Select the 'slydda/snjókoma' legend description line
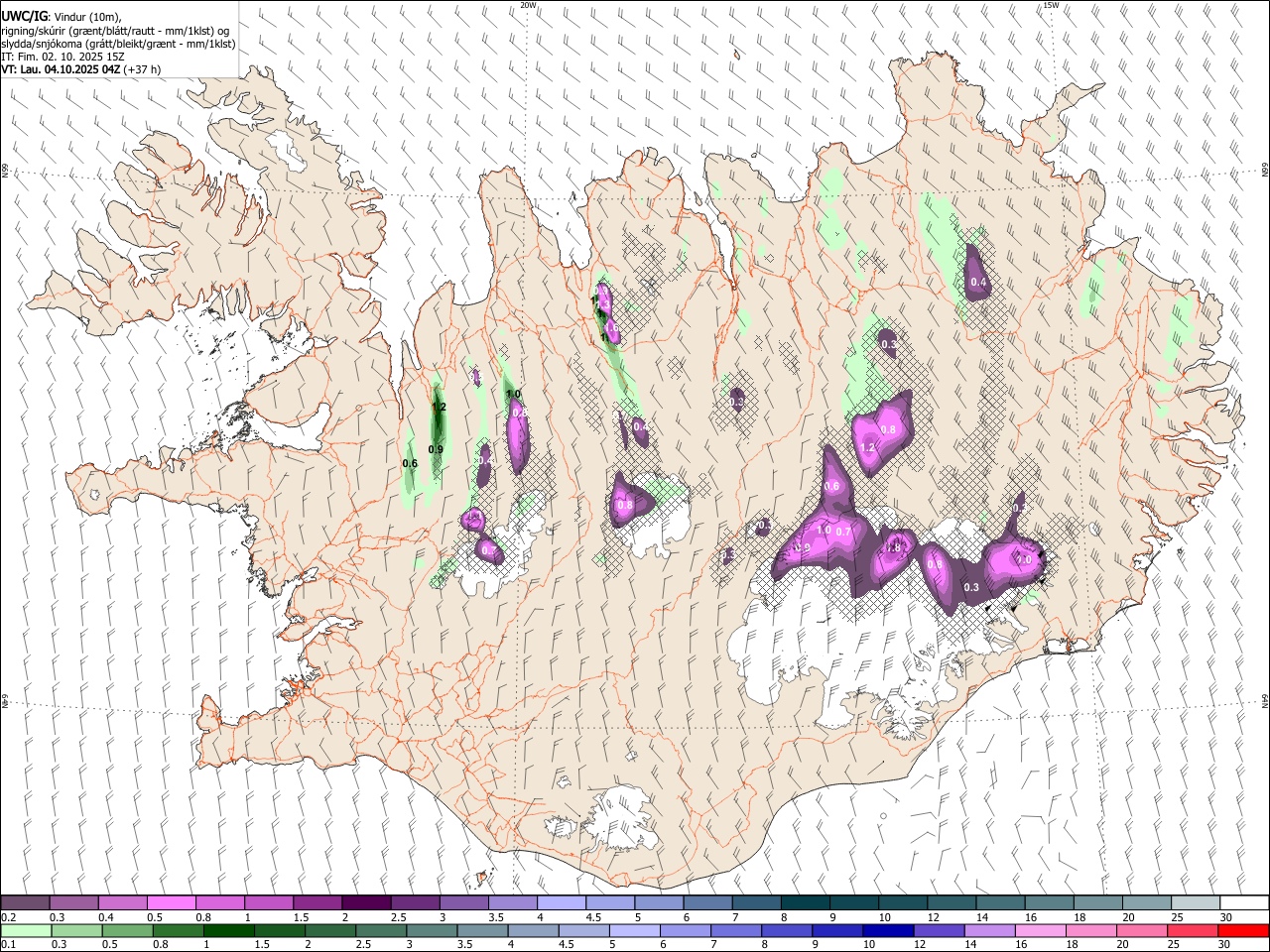 117,44
